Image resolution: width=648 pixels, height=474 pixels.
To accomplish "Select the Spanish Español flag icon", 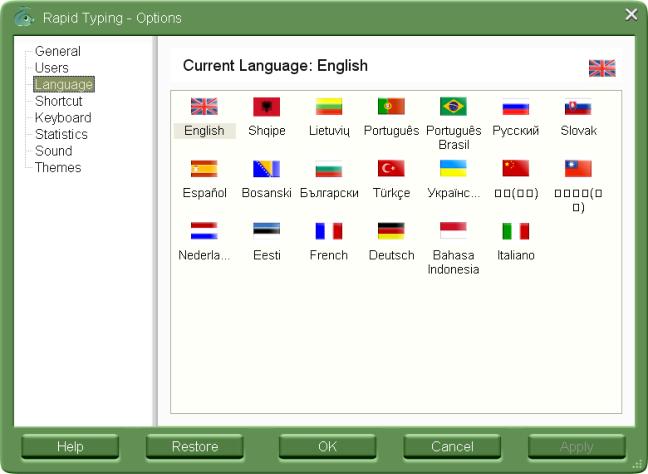I will (x=204, y=169).
